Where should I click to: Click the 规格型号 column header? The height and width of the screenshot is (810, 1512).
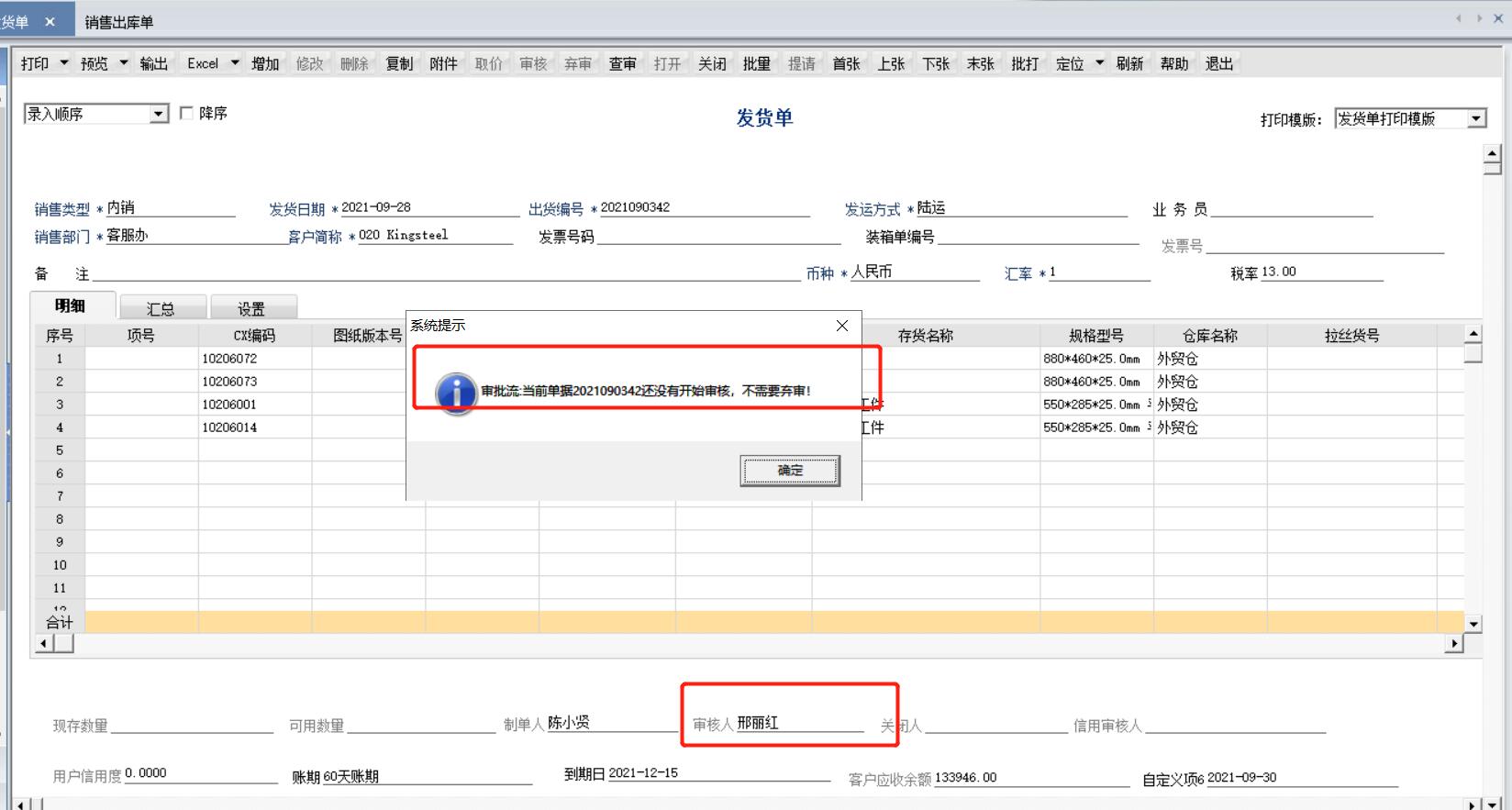click(1096, 336)
